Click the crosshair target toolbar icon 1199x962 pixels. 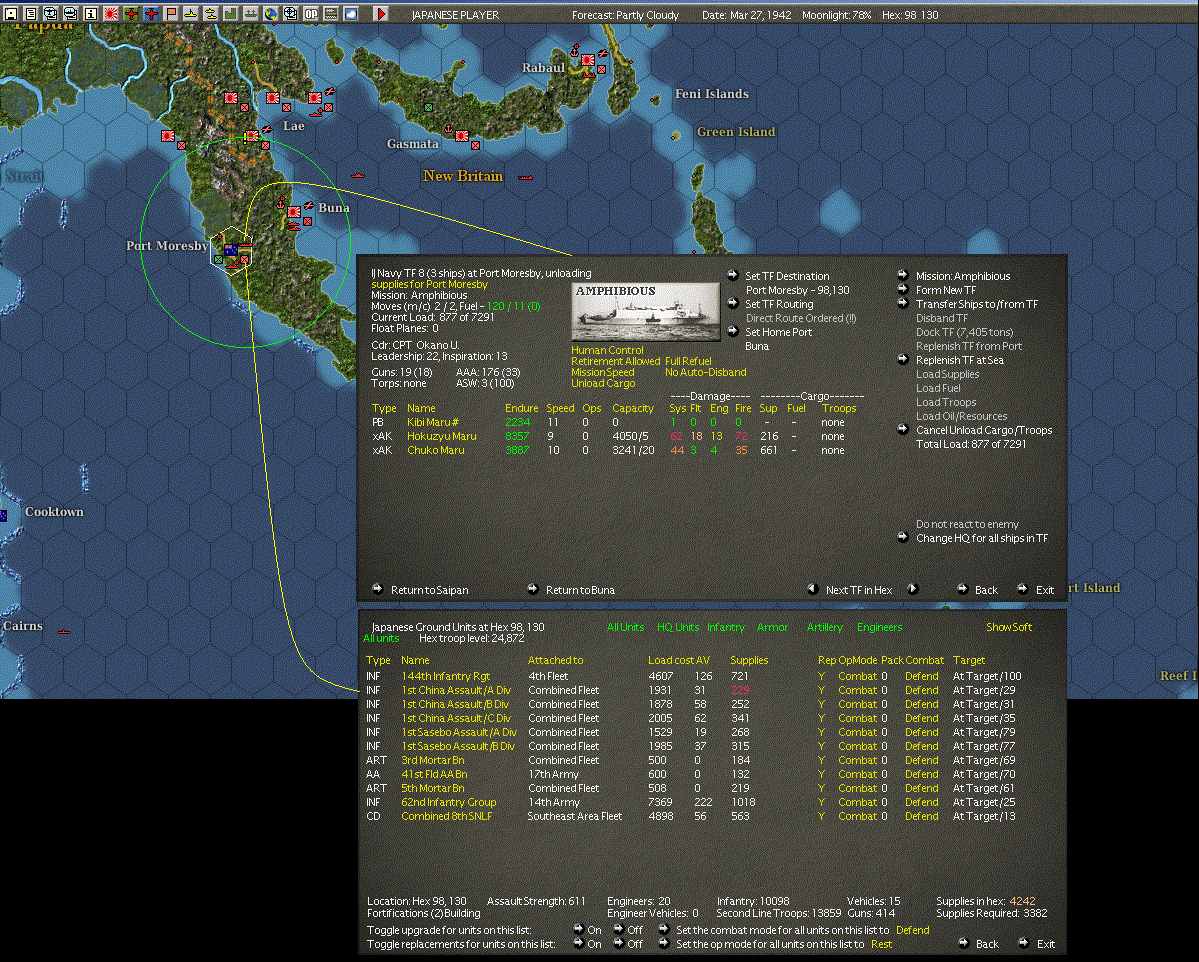click(x=291, y=14)
